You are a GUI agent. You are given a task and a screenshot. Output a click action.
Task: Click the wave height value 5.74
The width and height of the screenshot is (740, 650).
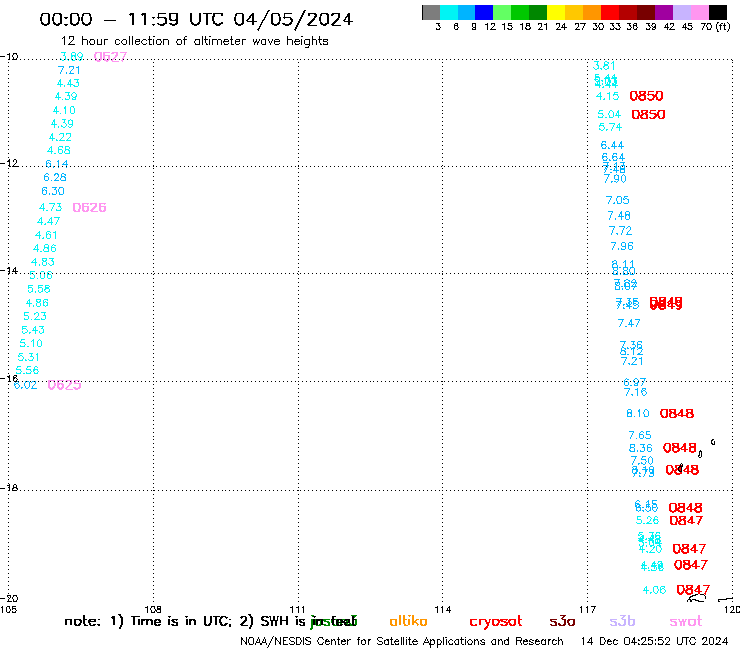[x=610, y=127]
